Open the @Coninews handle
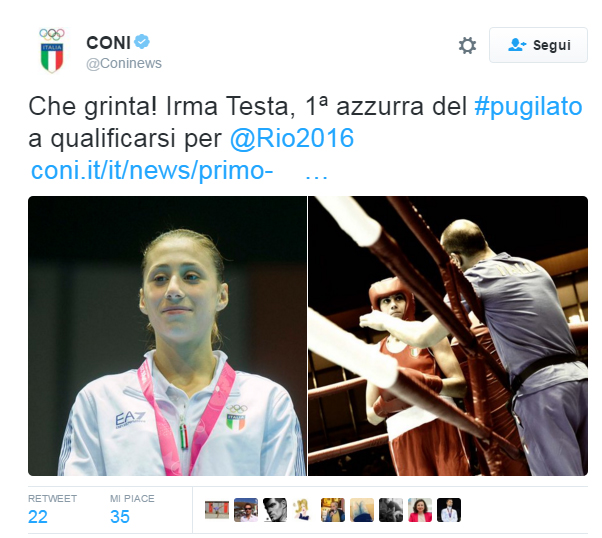Image resolution: width=602 pixels, height=538 pixels. point(124,63)
